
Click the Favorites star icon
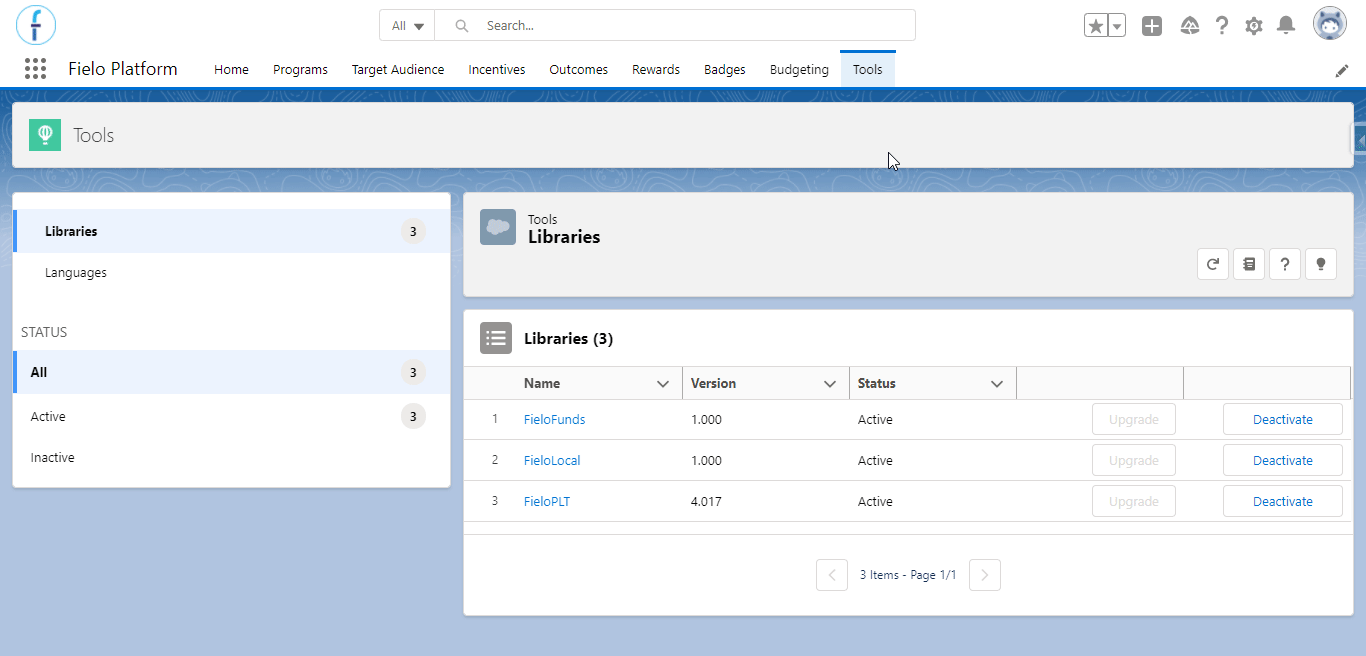tap(1096, 26)
